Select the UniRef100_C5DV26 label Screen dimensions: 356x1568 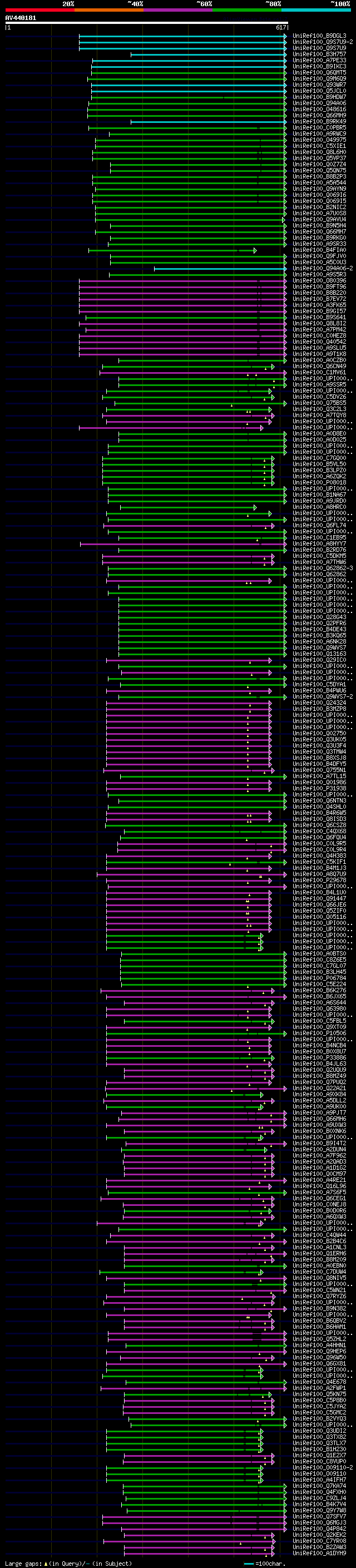point(319,397)
